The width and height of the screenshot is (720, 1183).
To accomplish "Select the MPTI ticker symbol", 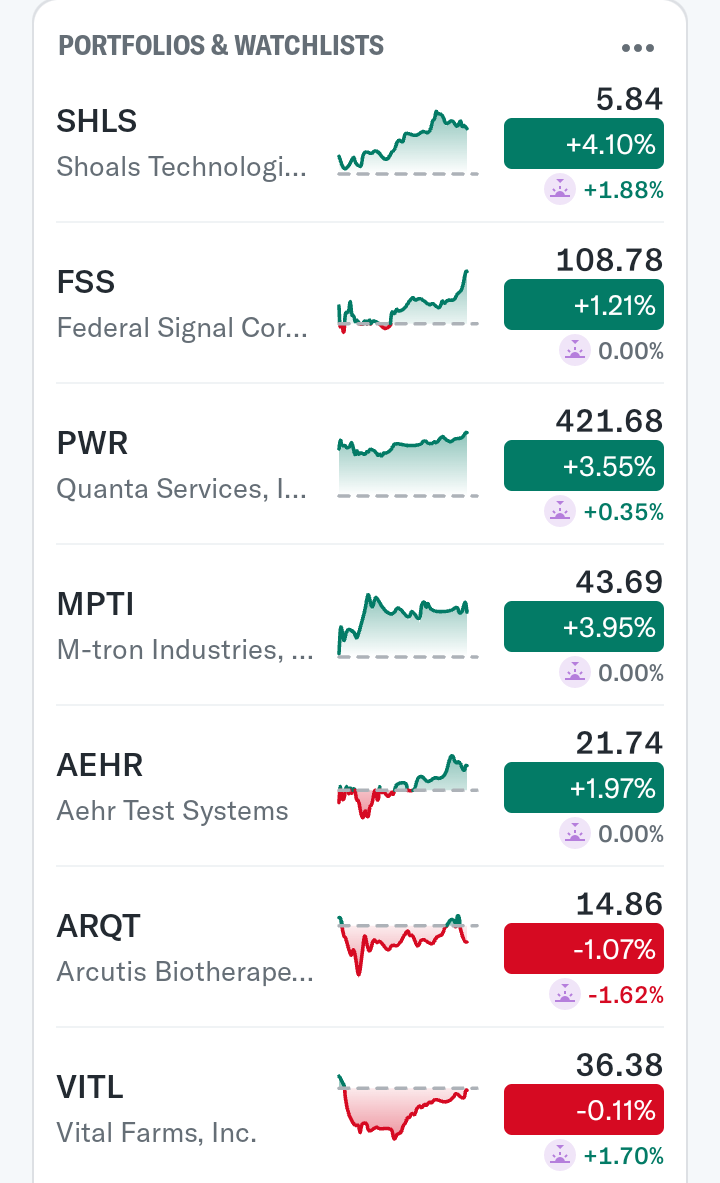I will (x=96, y=604).
